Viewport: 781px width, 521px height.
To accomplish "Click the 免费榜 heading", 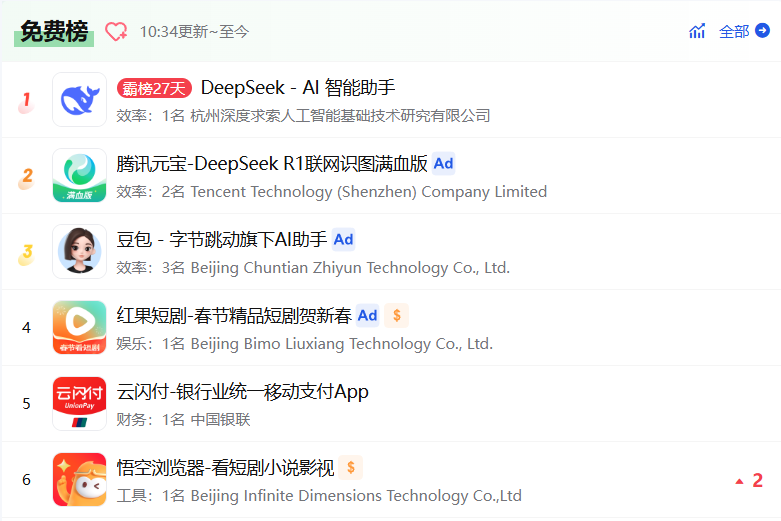I will pyautogui.click(x=54, y=32).
